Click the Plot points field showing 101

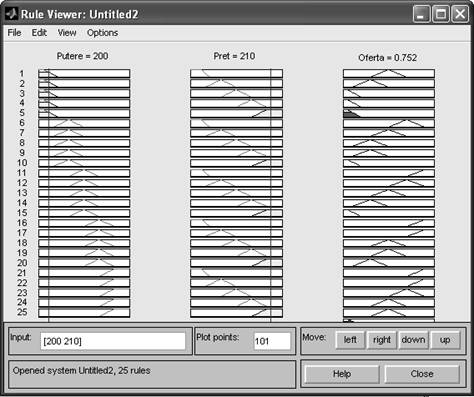click(x=272, y=341)
